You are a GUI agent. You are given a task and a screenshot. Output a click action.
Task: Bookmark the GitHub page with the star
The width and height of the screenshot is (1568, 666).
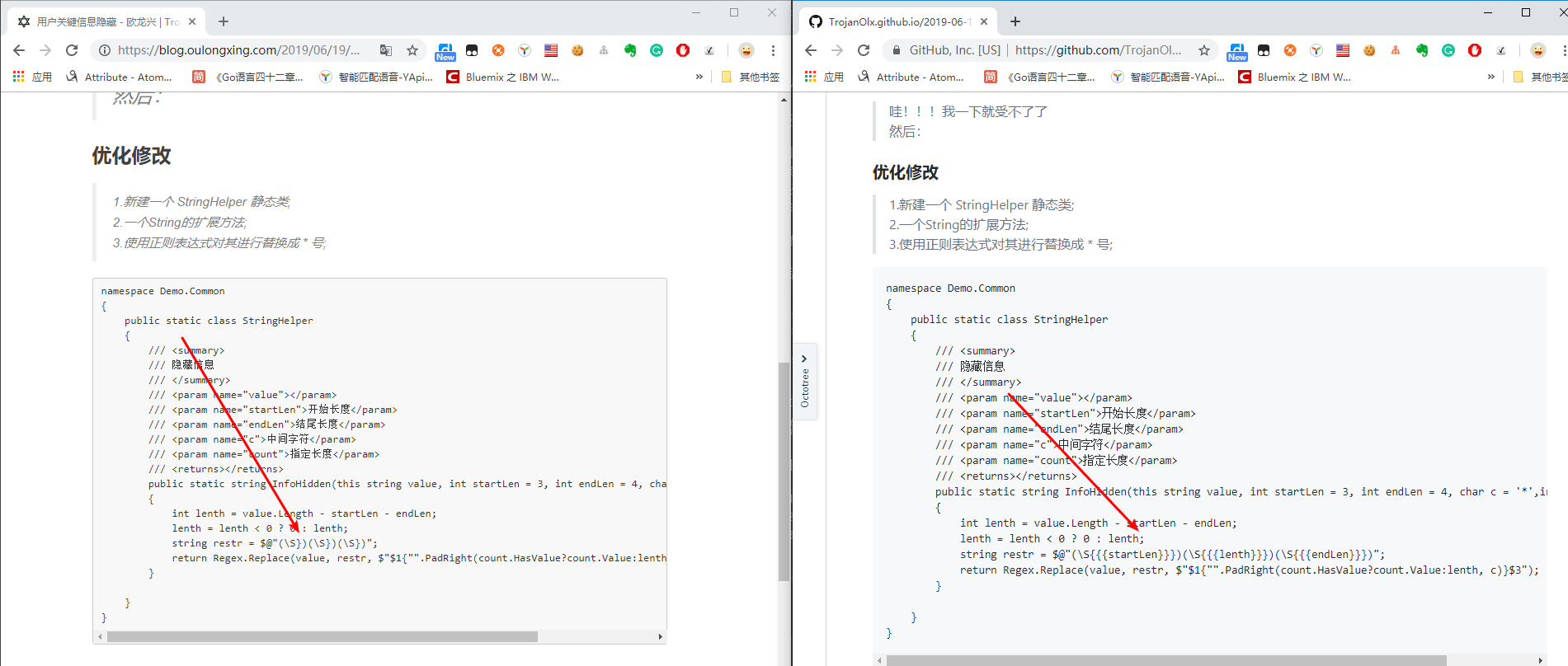coord(1204,50)
